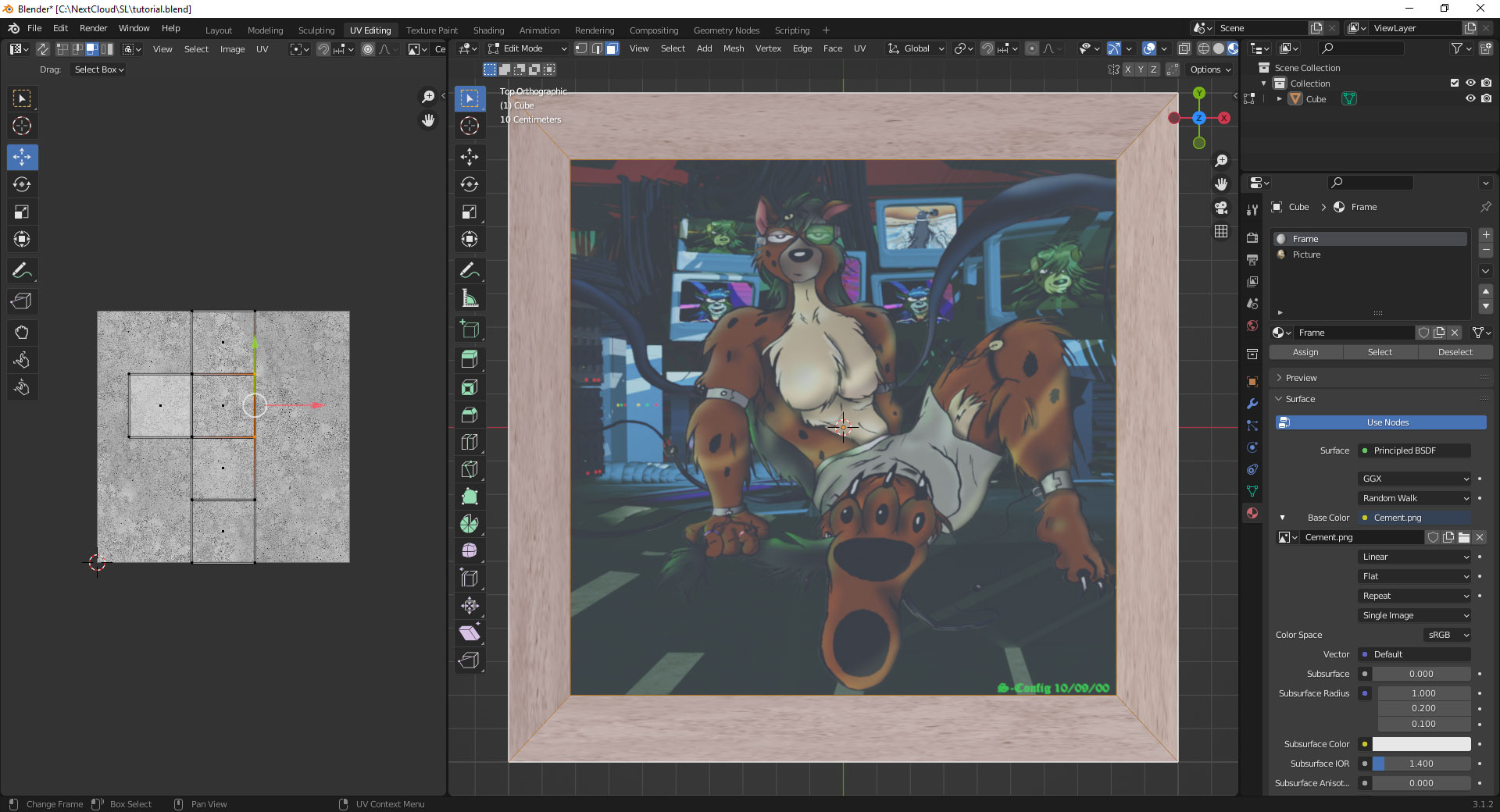Hide Collection with eye icon in outliner
The height and width of the screenshot is (812, 1500).
(1470, 83)
